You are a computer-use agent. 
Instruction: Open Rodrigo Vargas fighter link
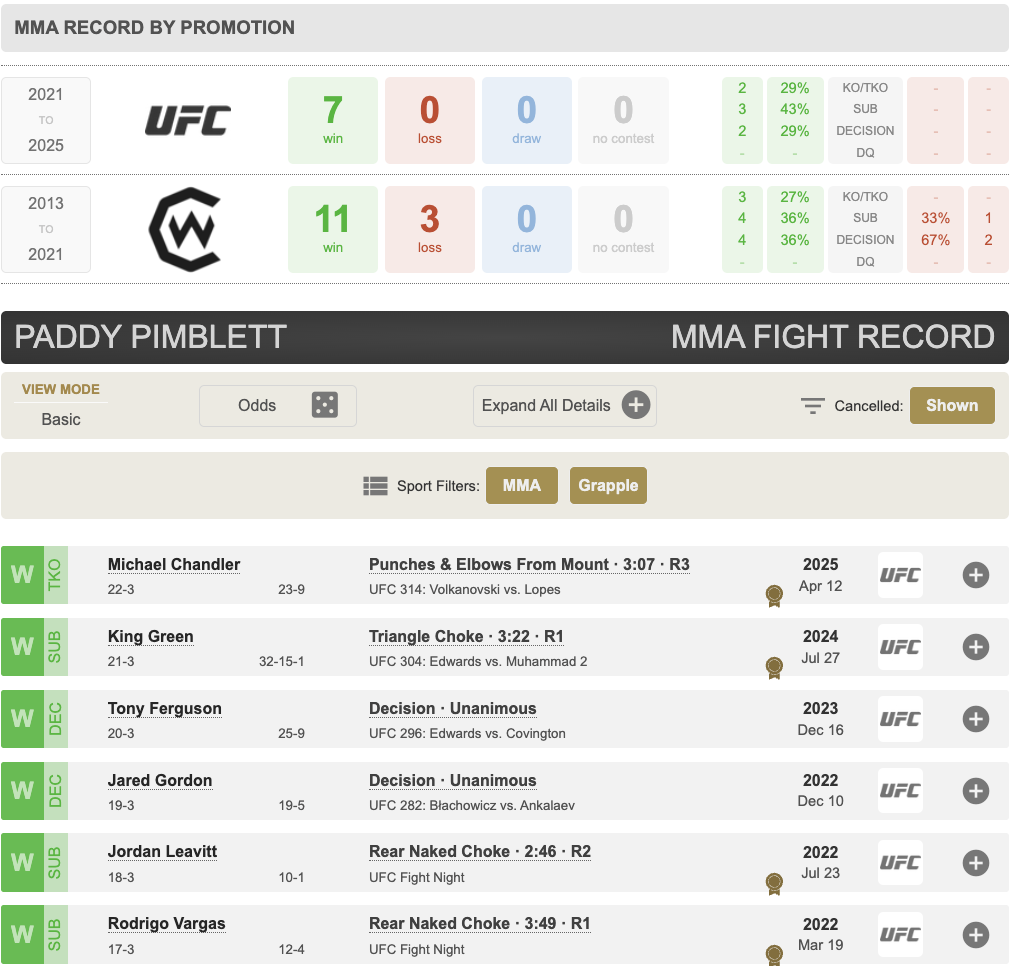[x=167, y=923]
